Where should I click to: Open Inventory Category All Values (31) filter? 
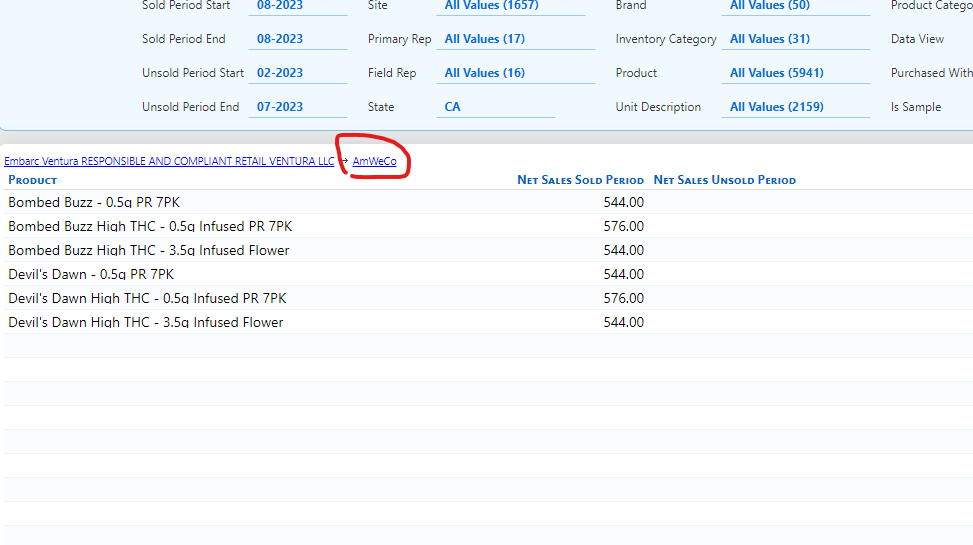[772, 39]
